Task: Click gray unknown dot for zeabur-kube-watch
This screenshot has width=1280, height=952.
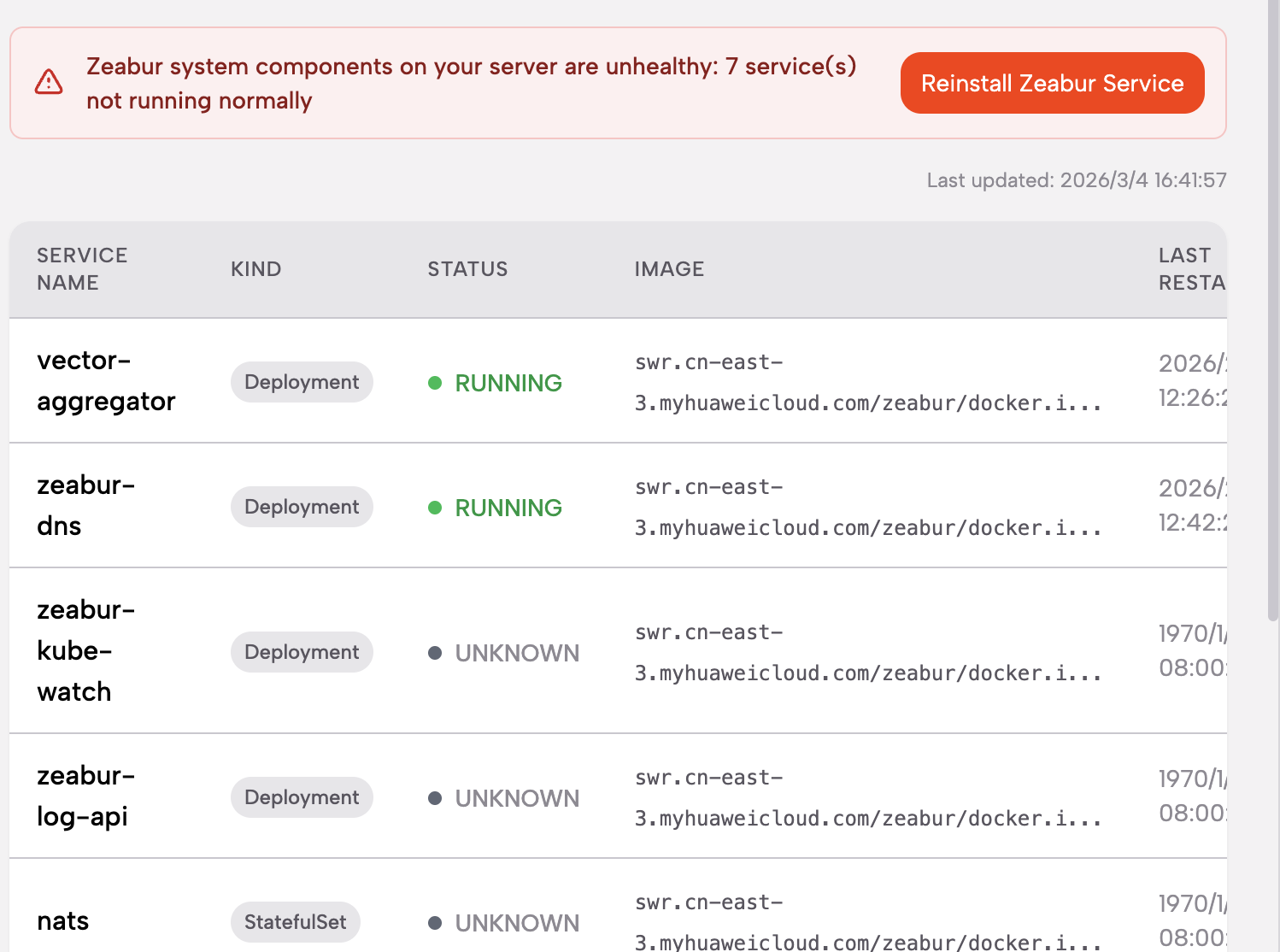Action: click(435, 653)
